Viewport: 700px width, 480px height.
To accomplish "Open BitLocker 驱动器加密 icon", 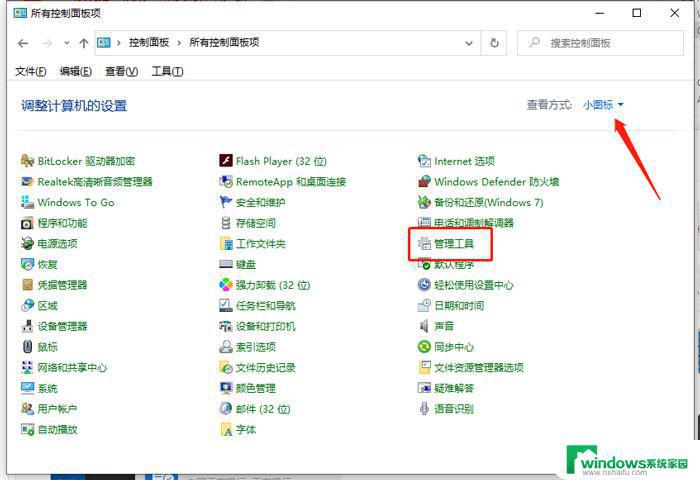I will click(x=27, y=161).
